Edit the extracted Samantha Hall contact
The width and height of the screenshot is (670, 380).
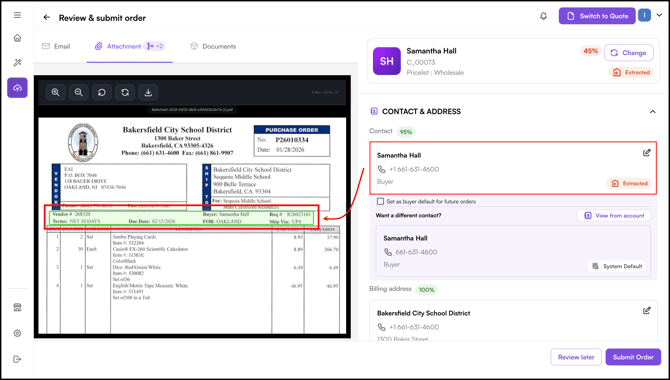[x=646, y=153]
